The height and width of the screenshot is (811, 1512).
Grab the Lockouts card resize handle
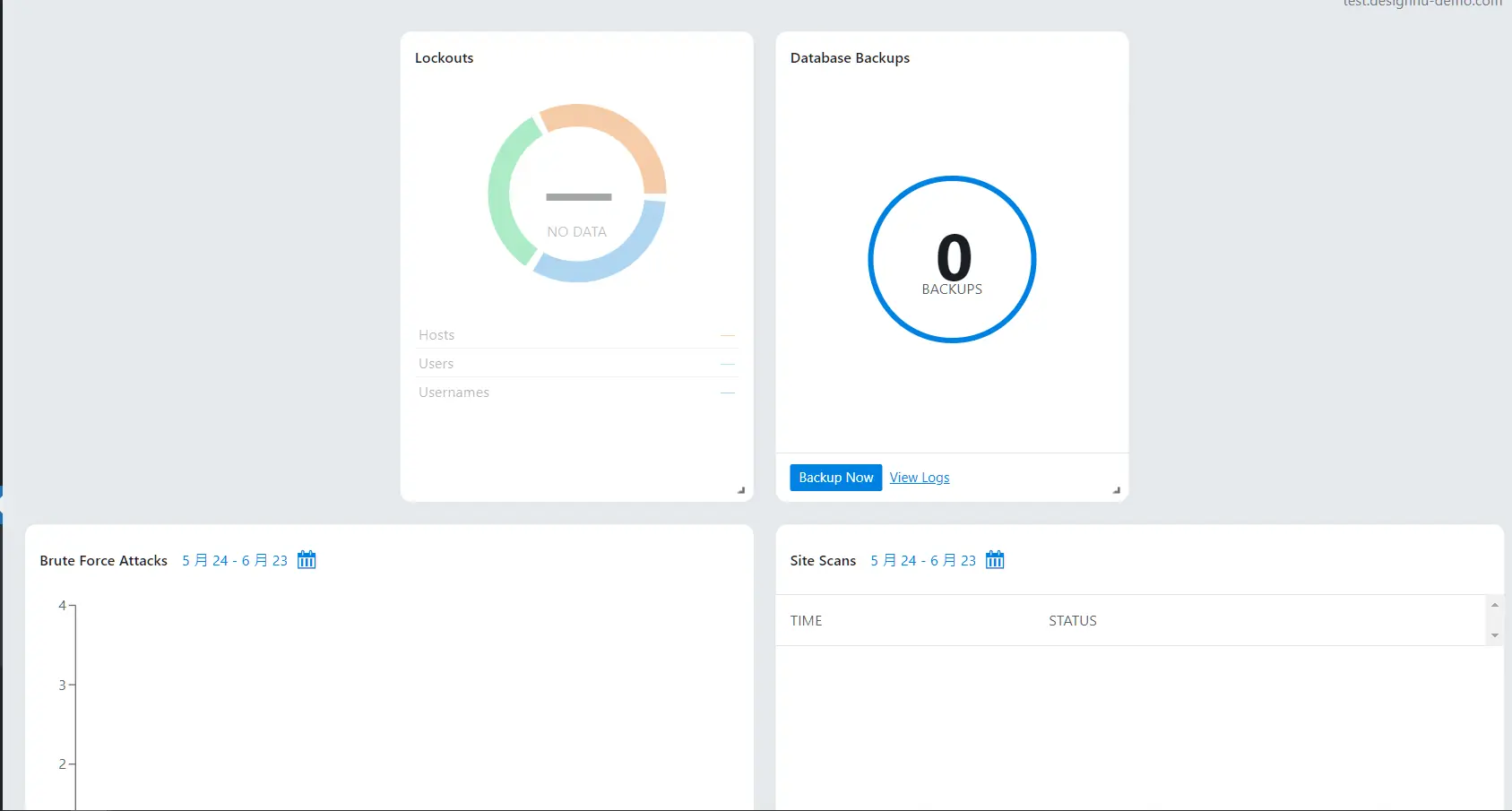(x=741, y=490)
